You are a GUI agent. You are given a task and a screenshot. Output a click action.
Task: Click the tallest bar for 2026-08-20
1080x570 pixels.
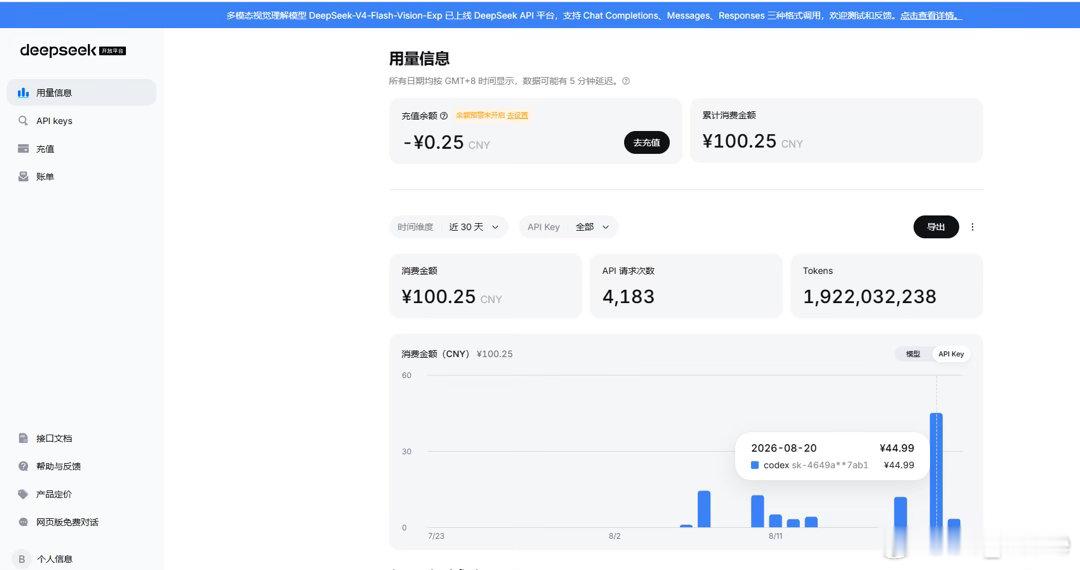936,470
